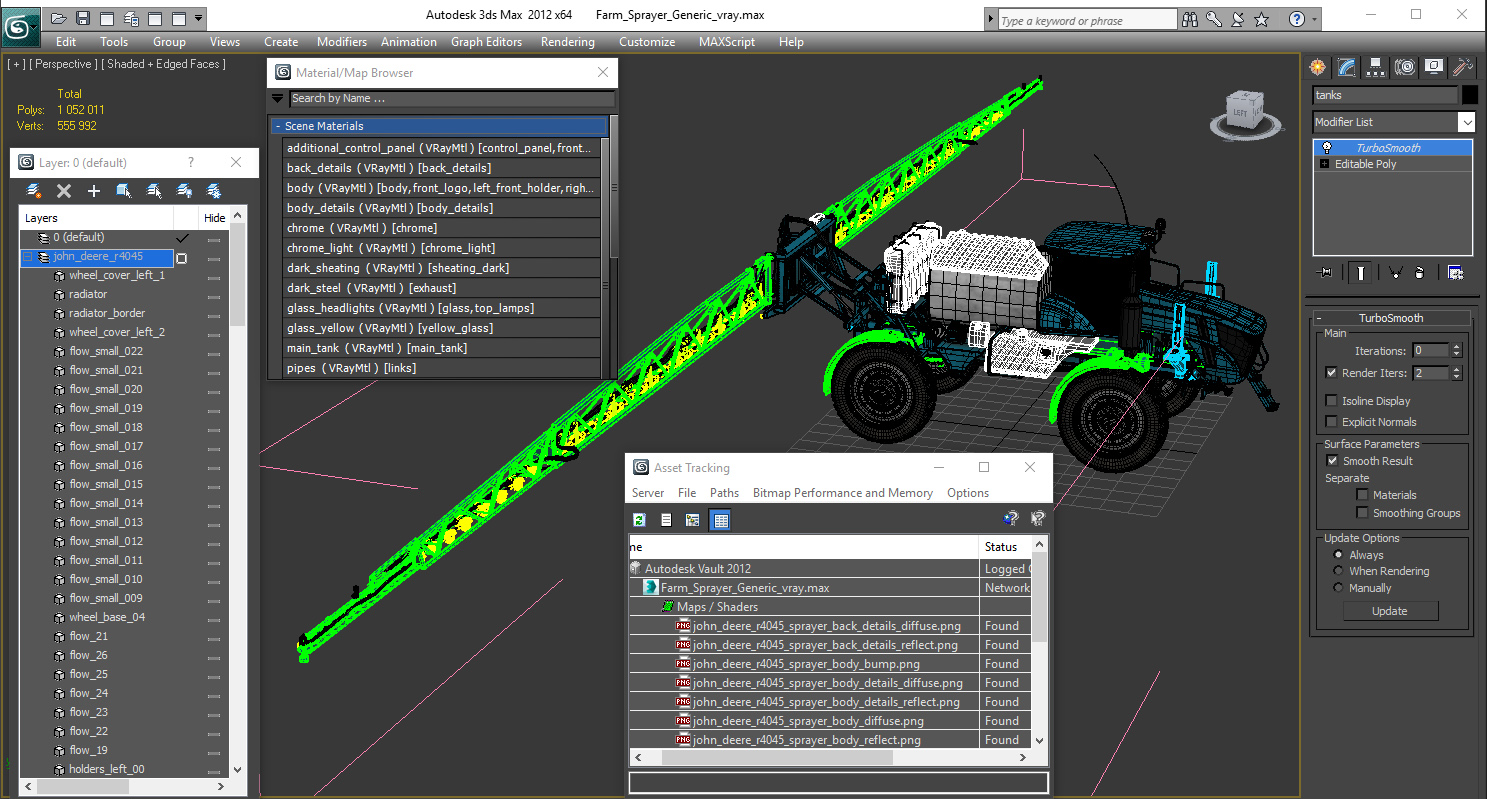Click the Open File icon in quick access toolbar
The width and height of the screenshot is (1487, 799).
tap(59, 18)
